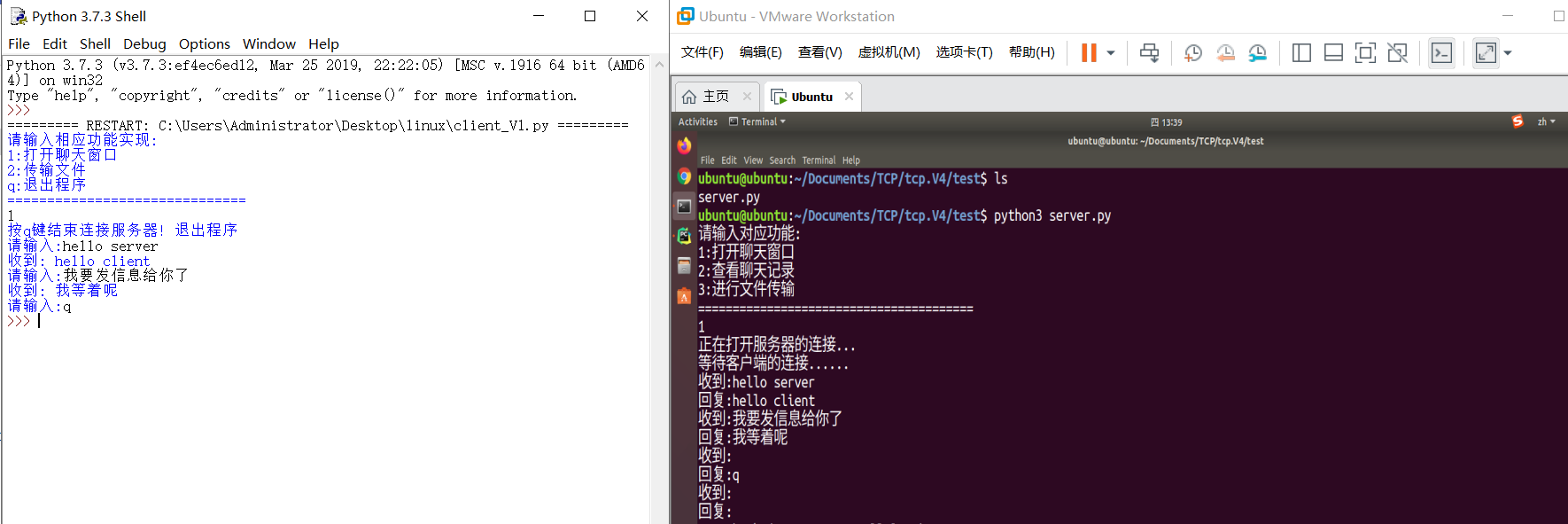Open the zh input language dropdown
Viewport: 1568px width, 524px height.
click(1546, 122)
